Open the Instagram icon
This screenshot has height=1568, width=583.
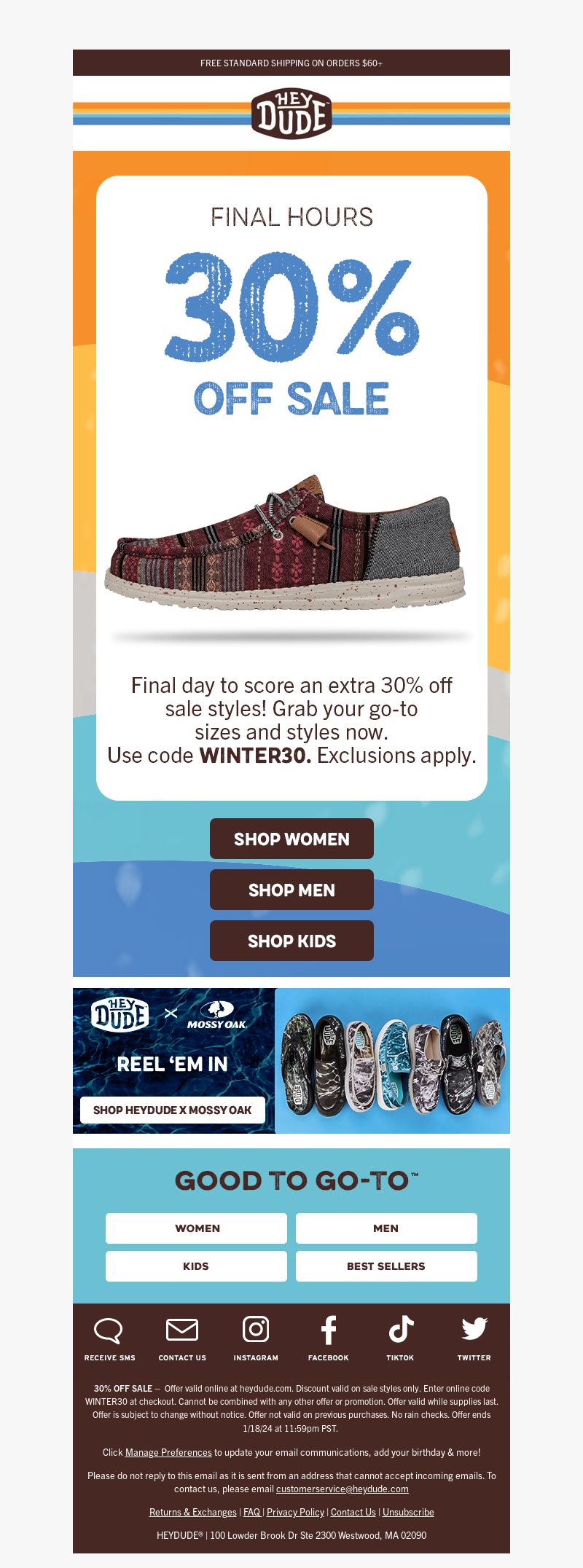[x=256, y=1329]
